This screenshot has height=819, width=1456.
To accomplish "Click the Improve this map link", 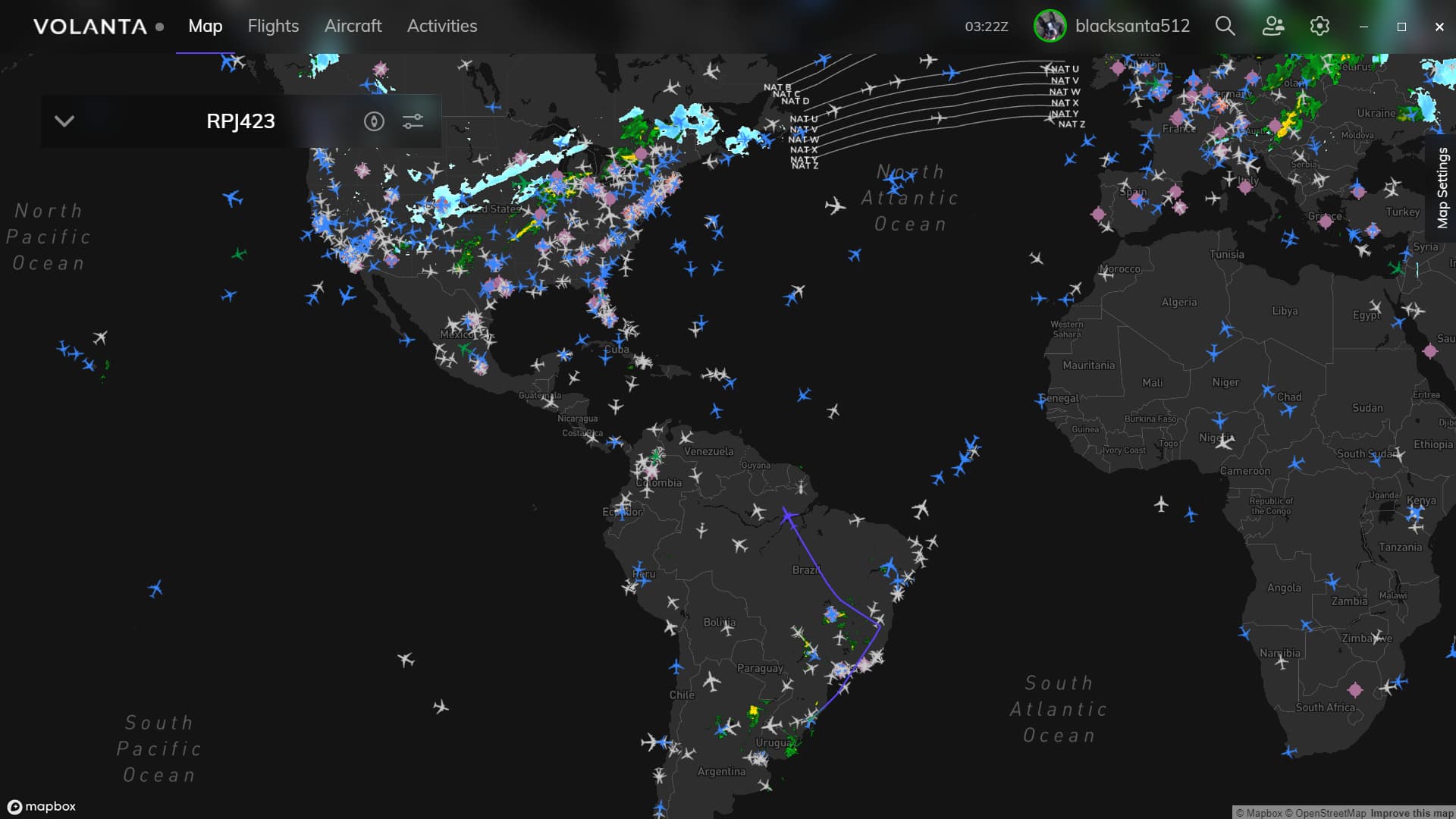I will coord(1411,811).
